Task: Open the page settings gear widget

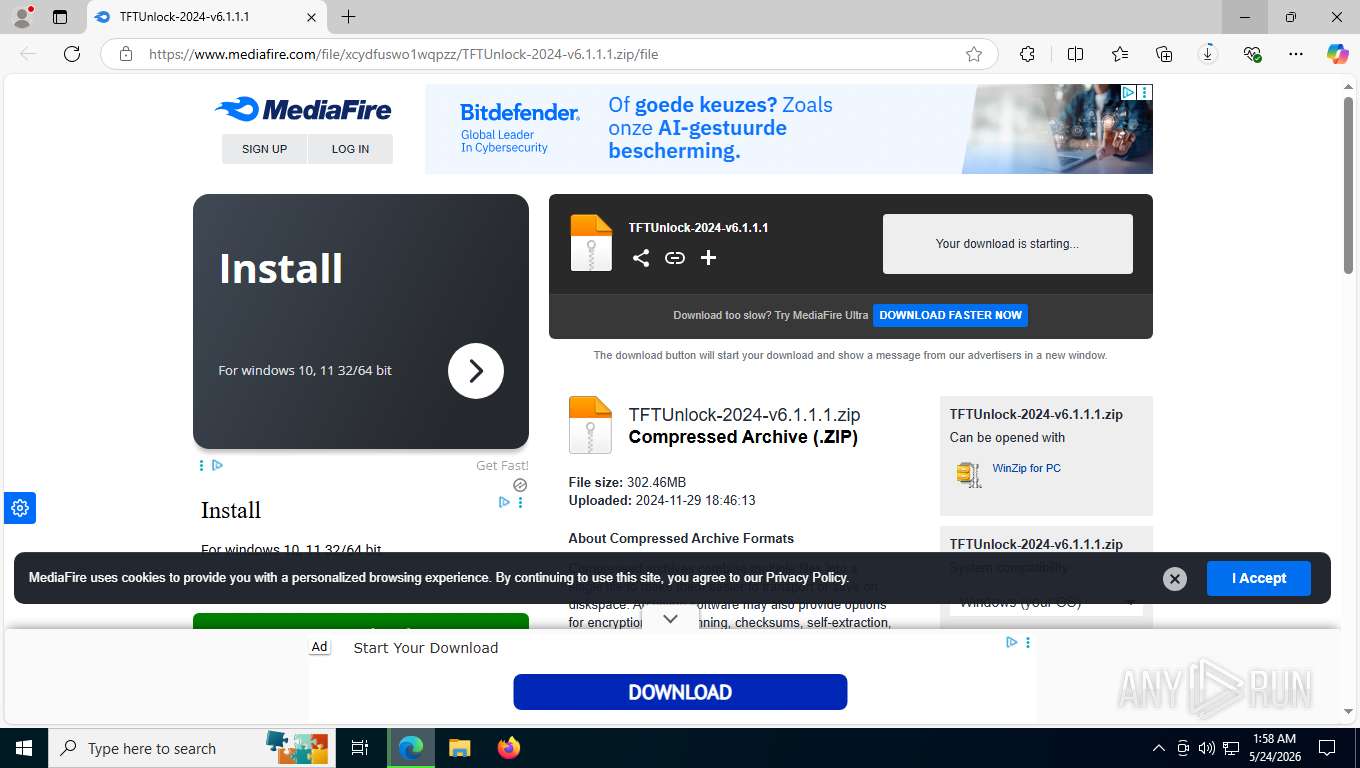Action: (x=20, y=508)
